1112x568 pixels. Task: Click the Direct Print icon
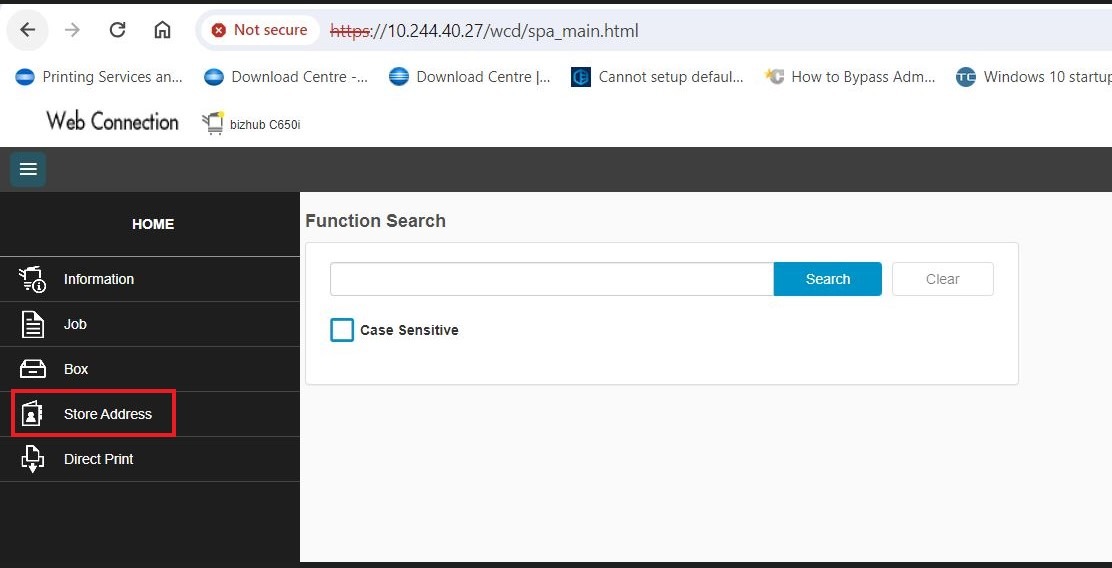[x=33, y=459]
